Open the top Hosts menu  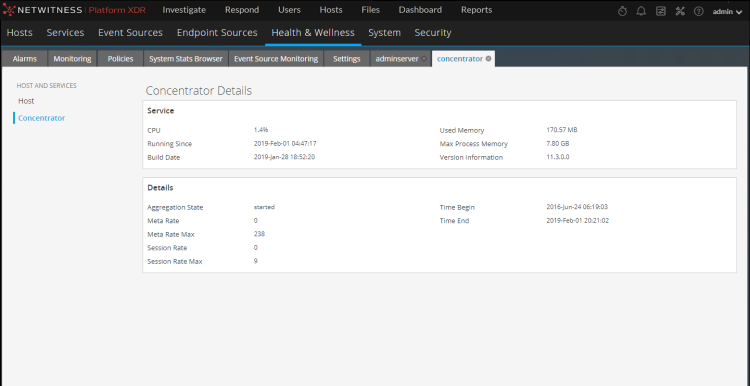tap(331, 10)
